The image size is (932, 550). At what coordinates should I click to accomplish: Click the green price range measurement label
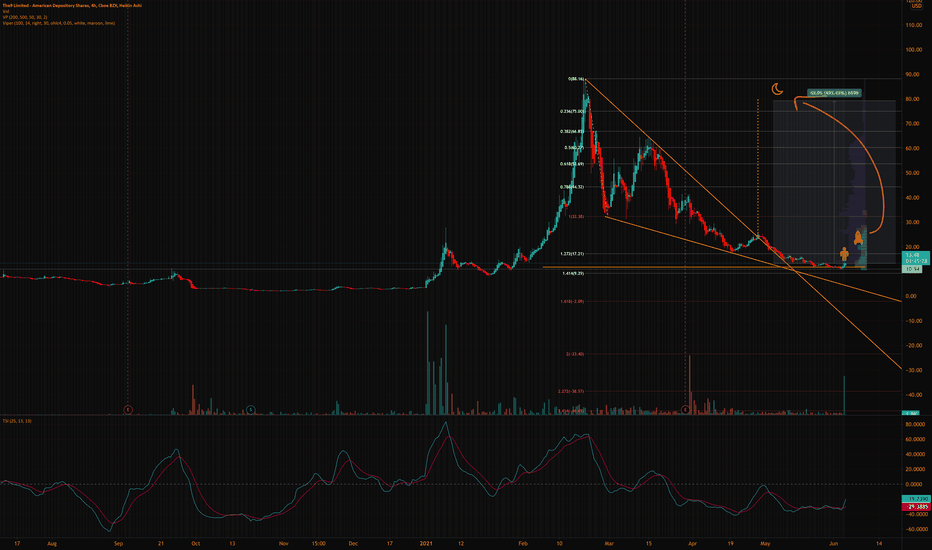834,93
